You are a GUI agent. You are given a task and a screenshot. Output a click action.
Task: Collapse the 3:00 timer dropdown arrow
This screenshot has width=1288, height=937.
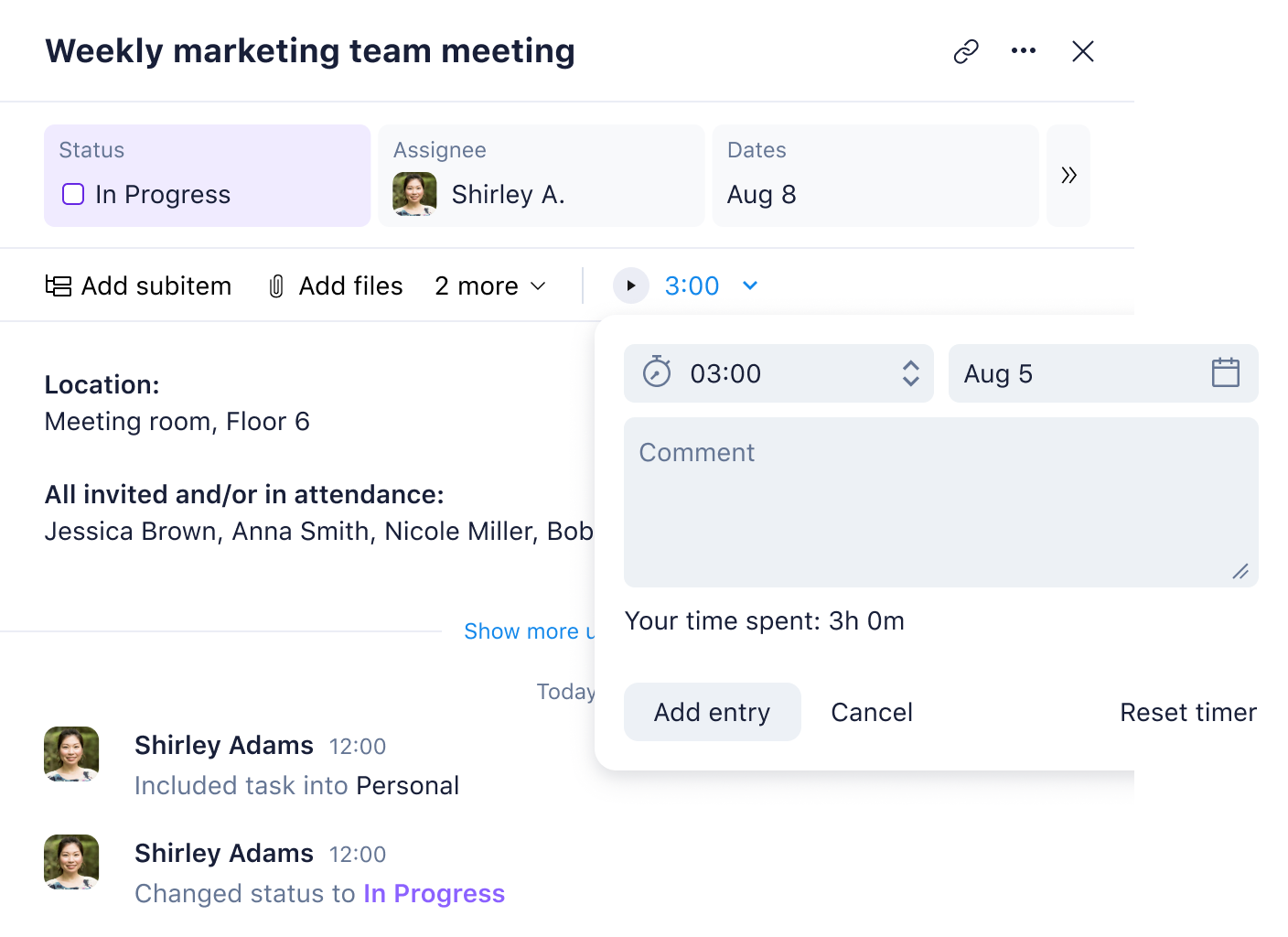point(750,285)
